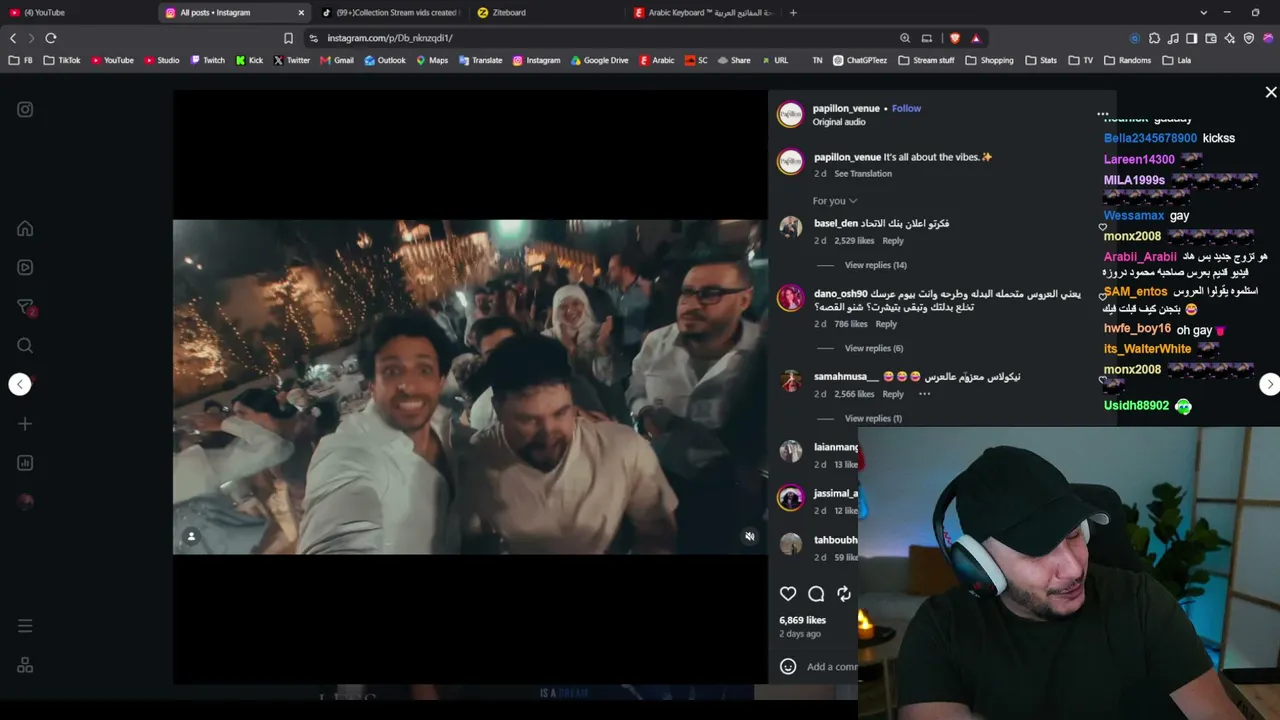Open new browser tab

pos(793,13)
